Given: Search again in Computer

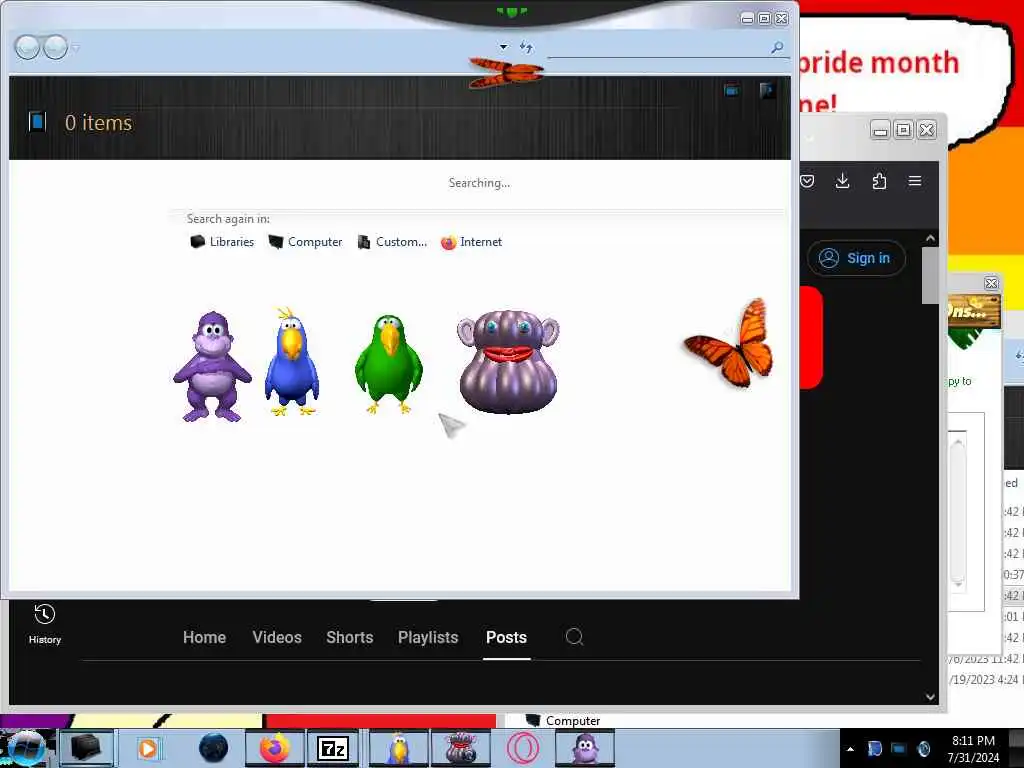Looking at the screenshot, I should (x=306, y=242).
